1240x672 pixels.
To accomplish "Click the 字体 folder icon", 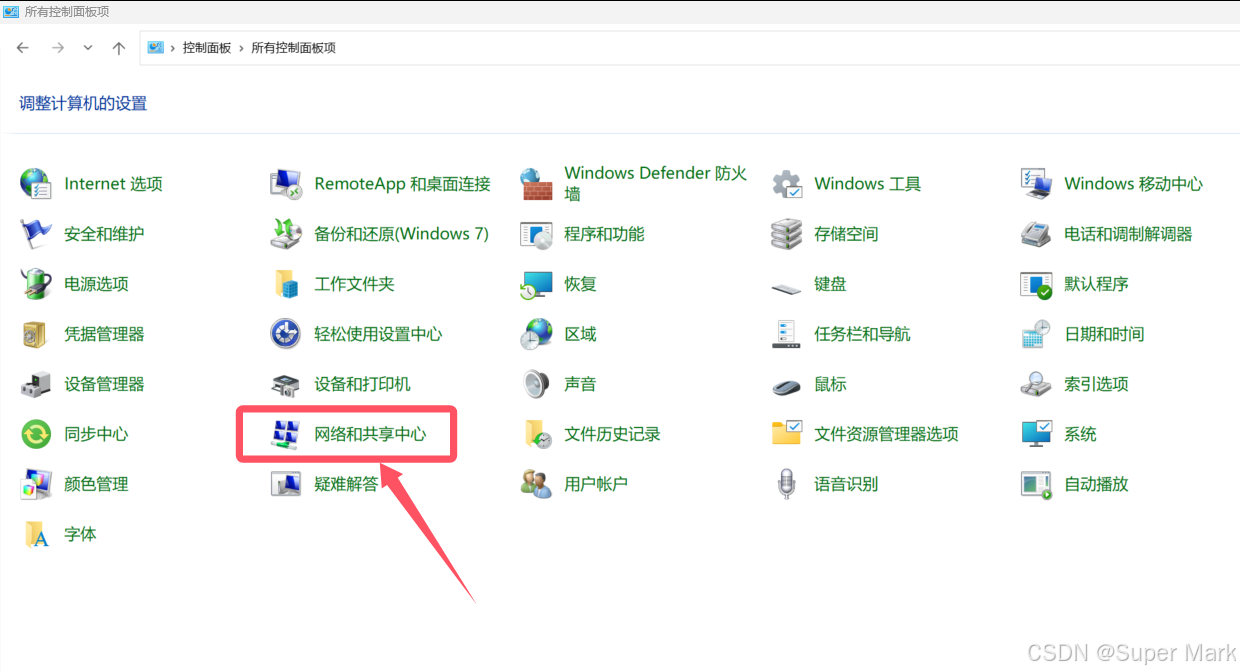I will 36,534.
